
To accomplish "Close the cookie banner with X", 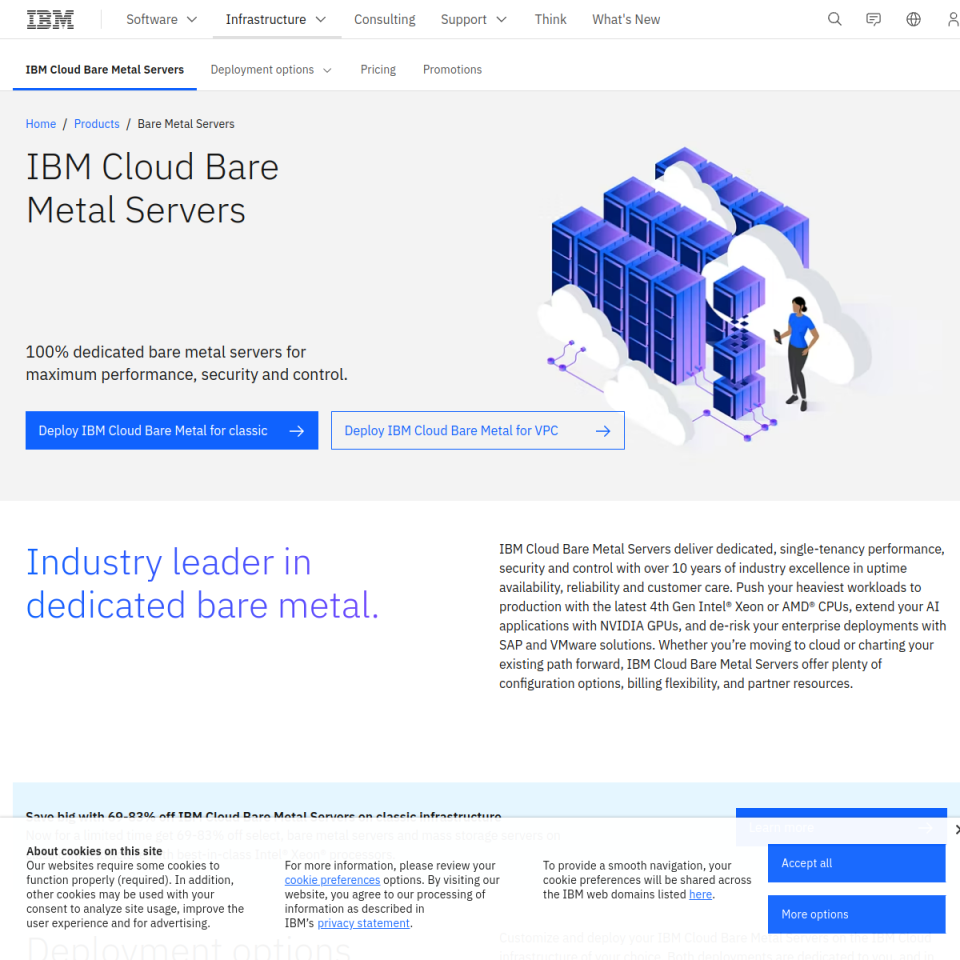I will coord(956,830).
